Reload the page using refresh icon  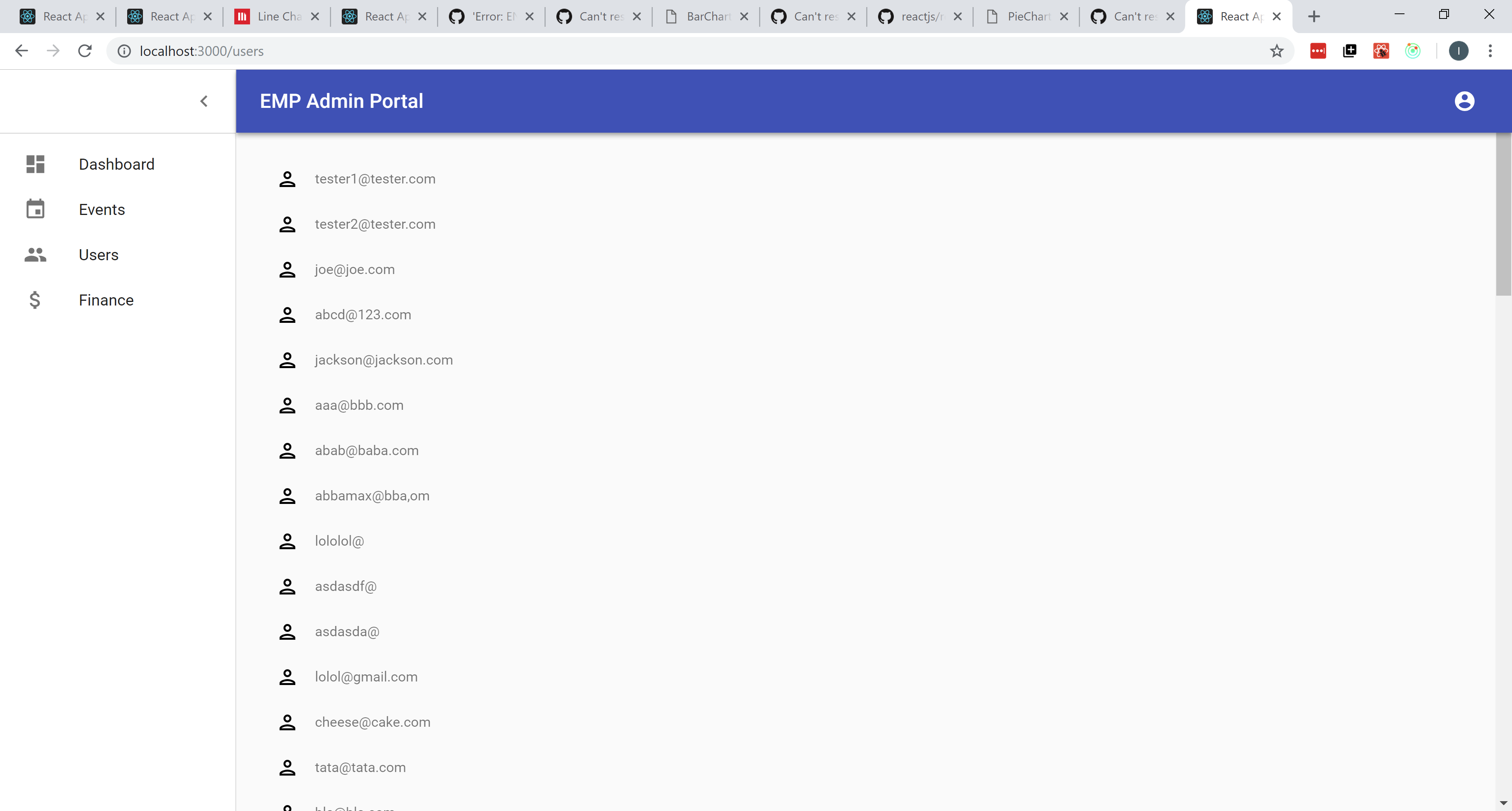[x=85, y=51]
